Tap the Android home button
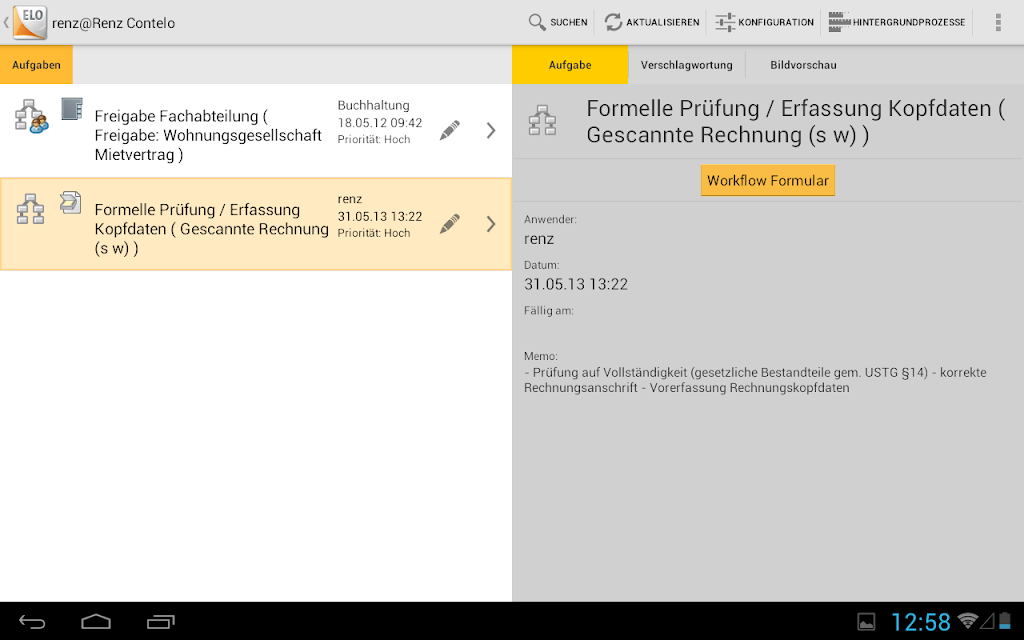This screenshot has height=640, width=1024. [96, 622]
